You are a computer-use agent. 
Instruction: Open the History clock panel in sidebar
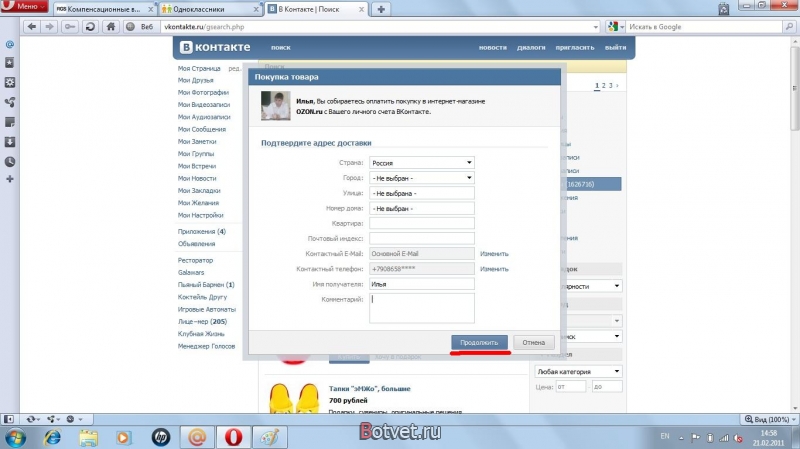point(10,162)
